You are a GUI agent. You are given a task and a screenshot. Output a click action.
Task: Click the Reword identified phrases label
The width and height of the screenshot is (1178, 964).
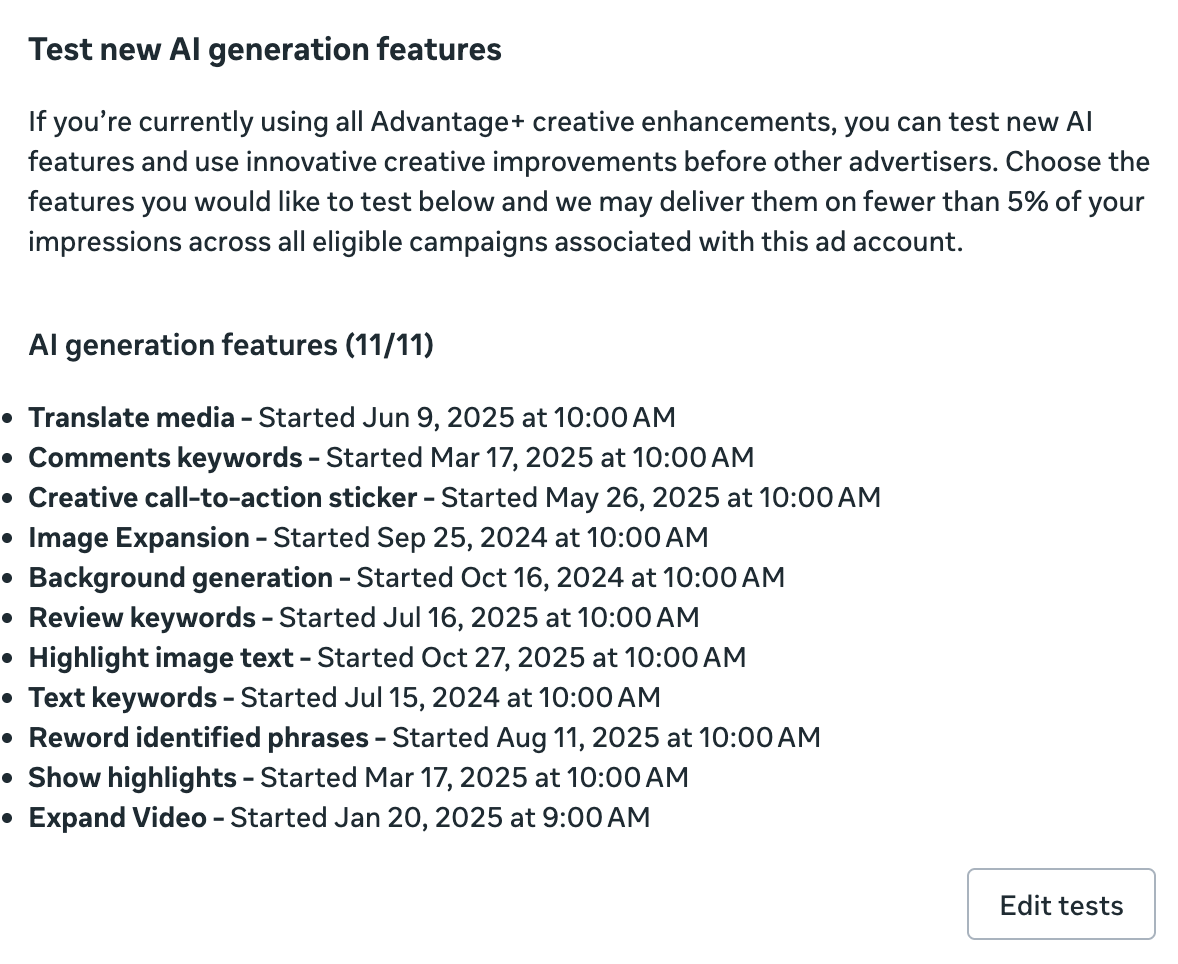(x=198, y=738)
